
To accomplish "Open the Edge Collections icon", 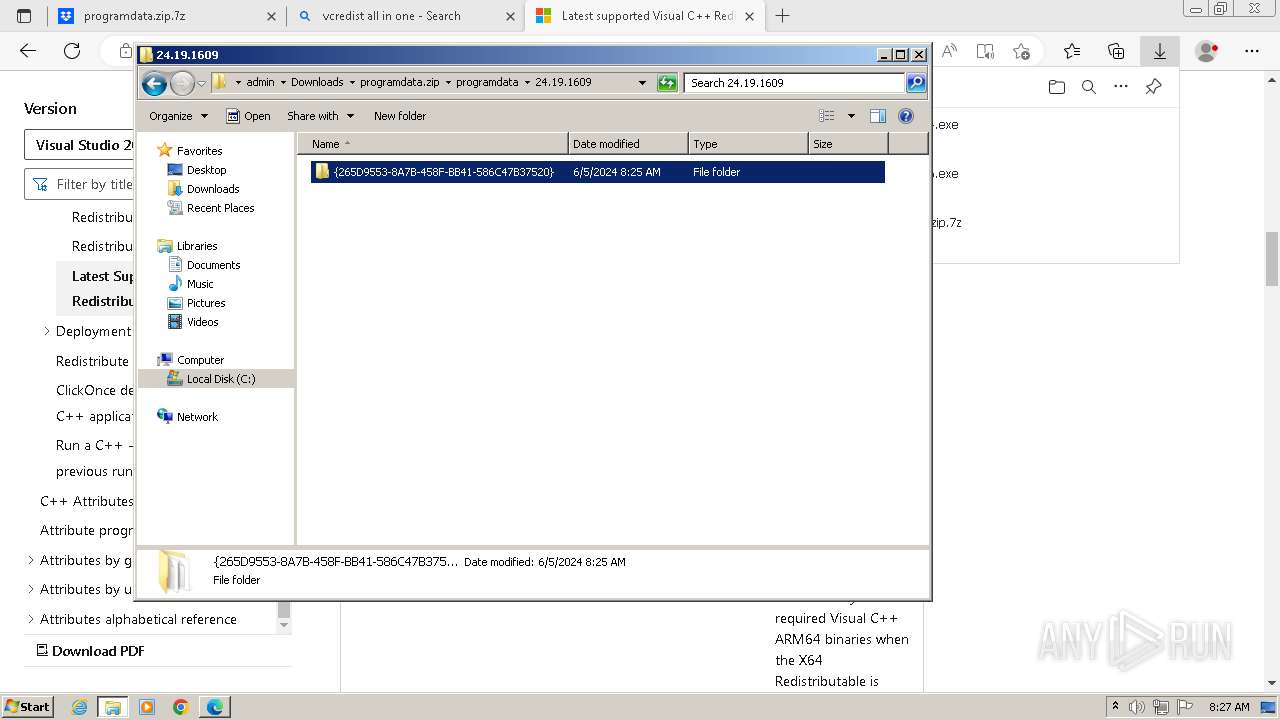I will coord(1116,51).
